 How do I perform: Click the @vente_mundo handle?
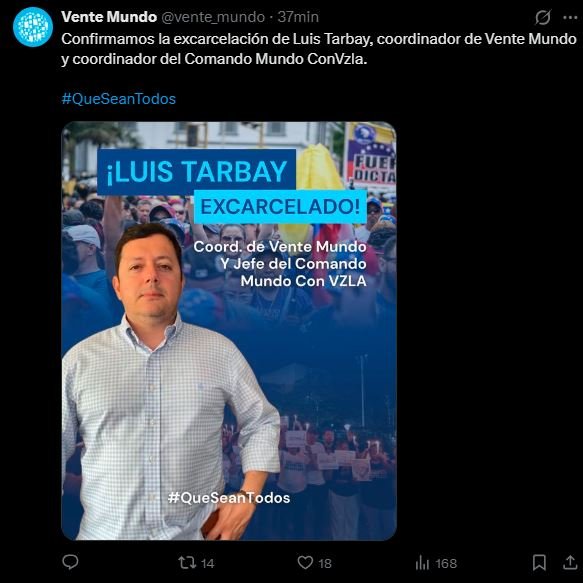coord(213,17)
